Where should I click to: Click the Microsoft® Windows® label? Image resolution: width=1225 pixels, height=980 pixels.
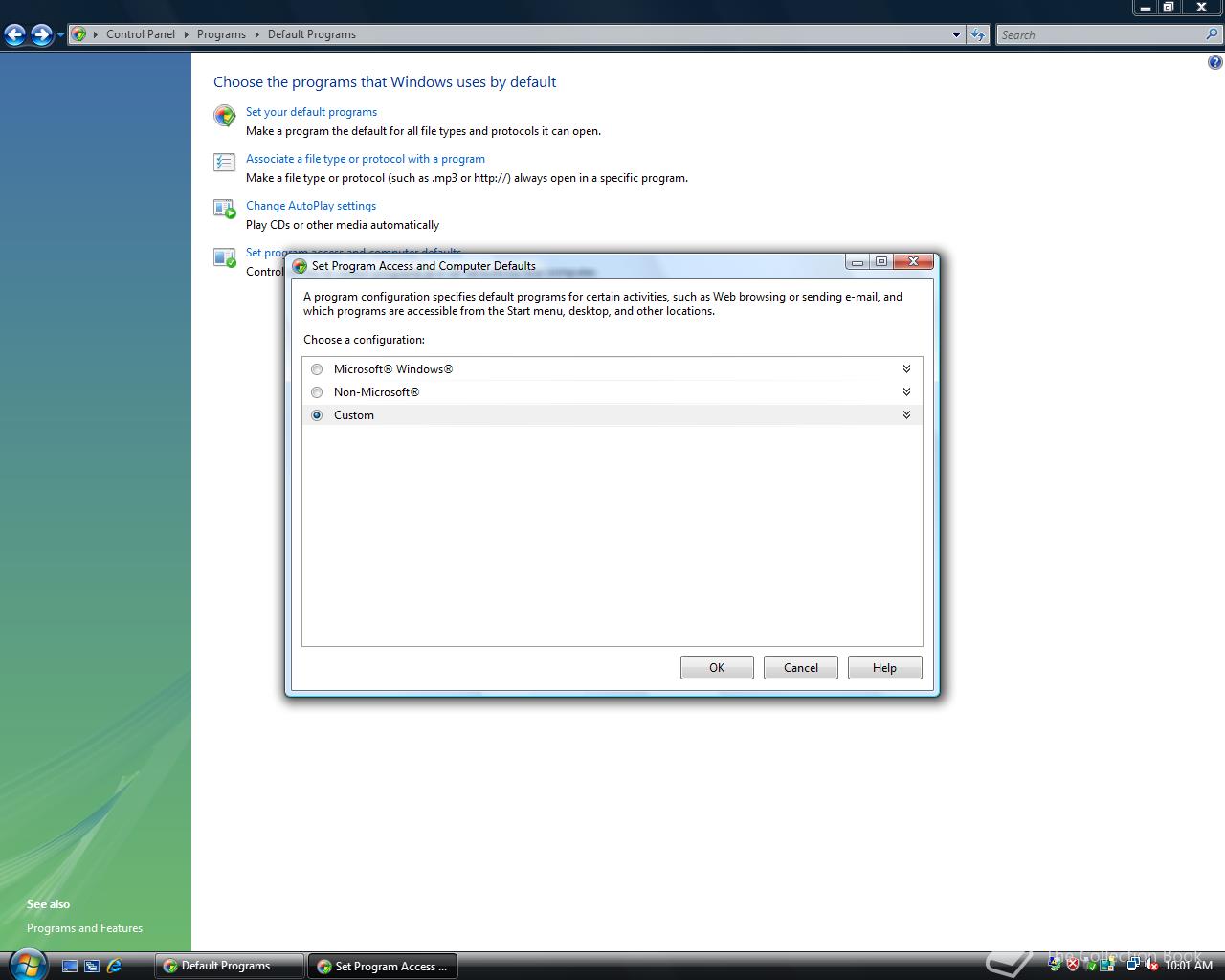coord(393,369)
